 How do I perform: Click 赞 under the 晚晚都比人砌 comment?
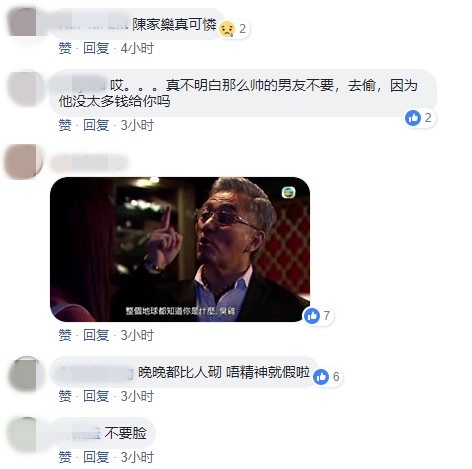(65, 396)
